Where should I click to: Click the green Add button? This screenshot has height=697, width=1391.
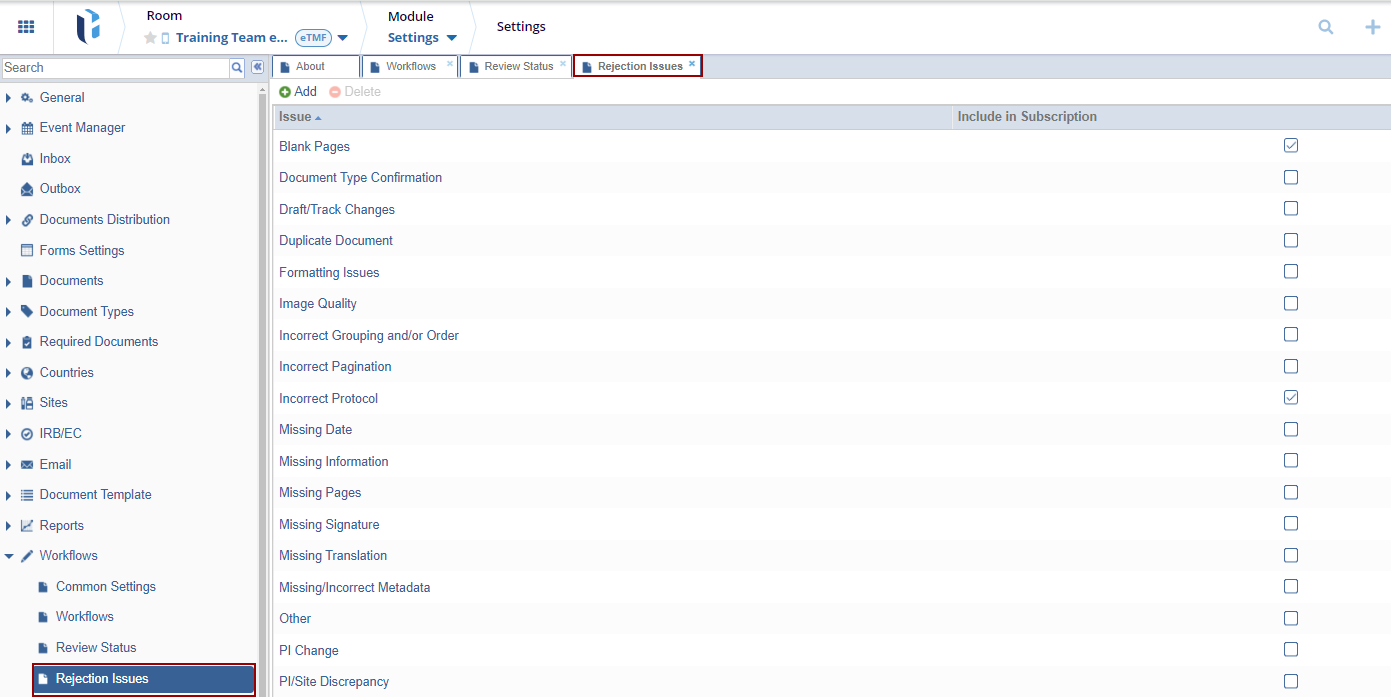point(298,91)
